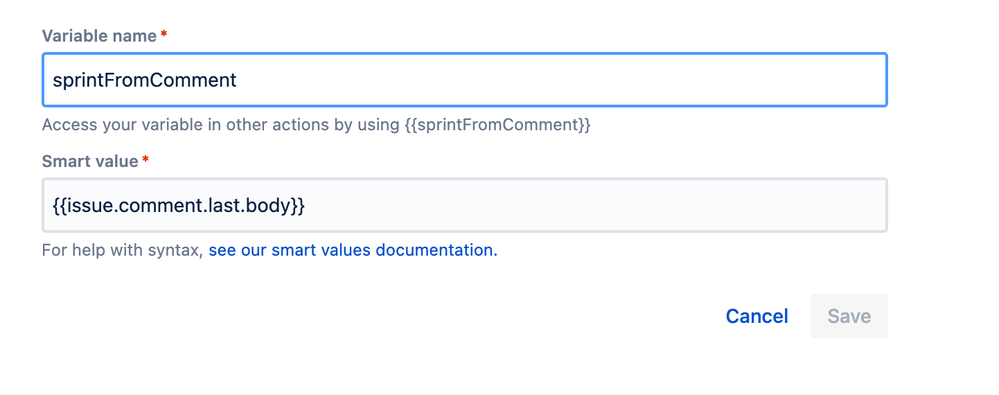Click the Save button
Image resolution: width=999 pixels, height=395 pixels.
point(849,316)
